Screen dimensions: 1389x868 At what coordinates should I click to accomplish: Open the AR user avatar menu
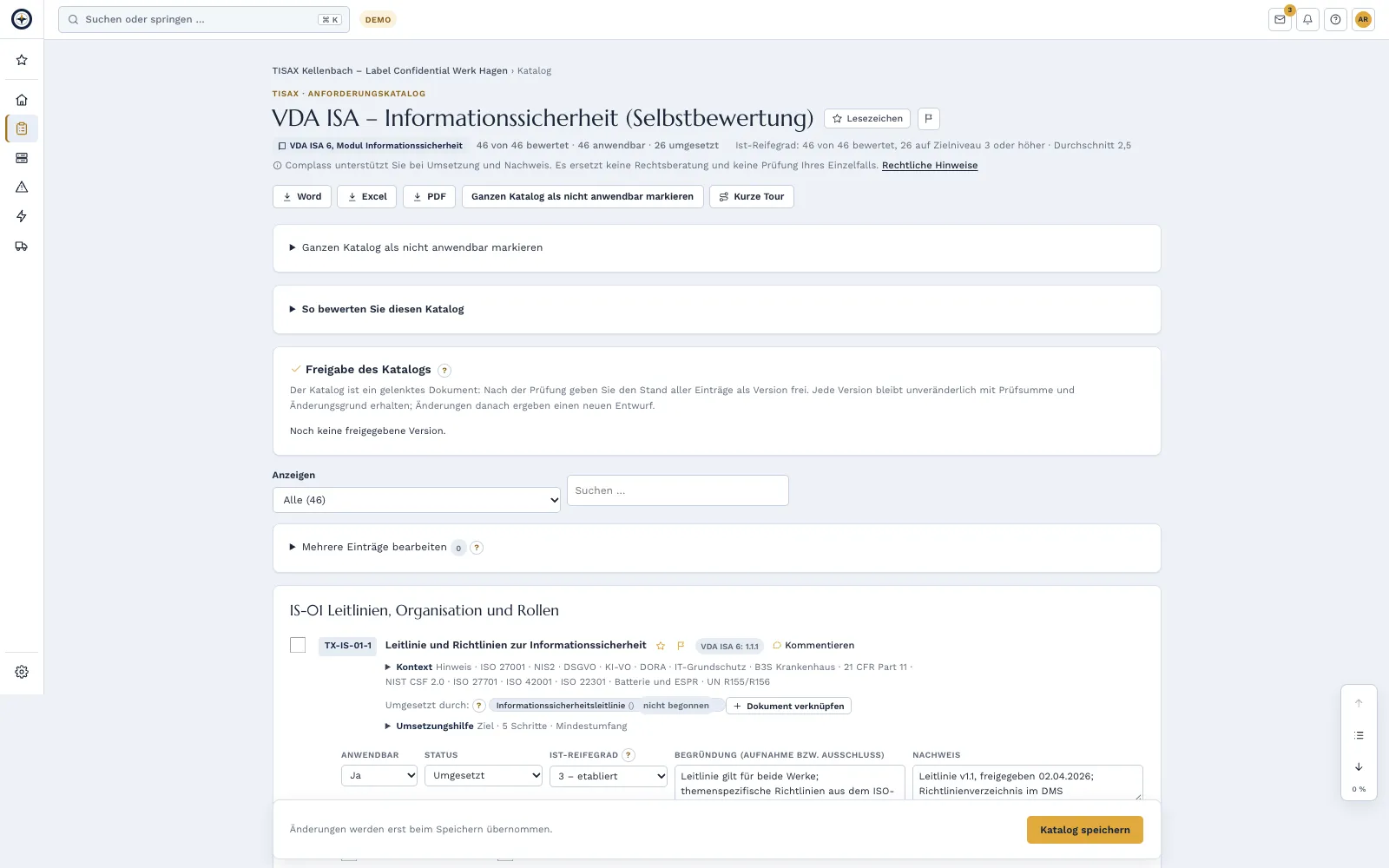pyautogui.click(x=1363, y=19)
